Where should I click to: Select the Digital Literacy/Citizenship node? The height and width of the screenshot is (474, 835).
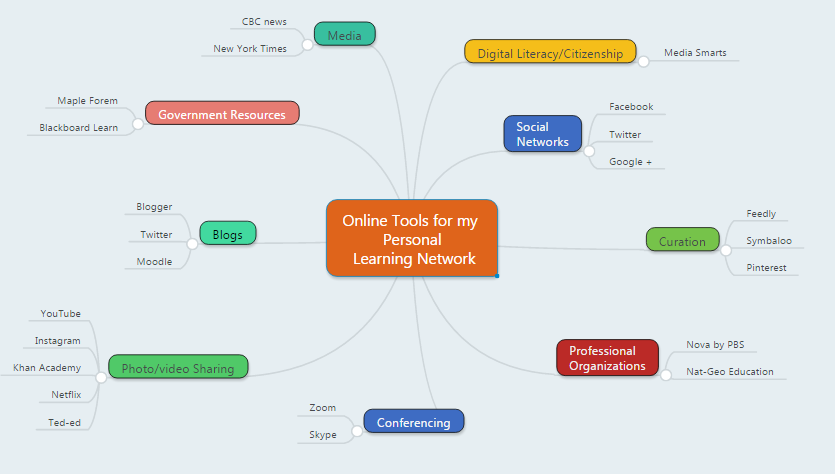[x=550, y=52]
